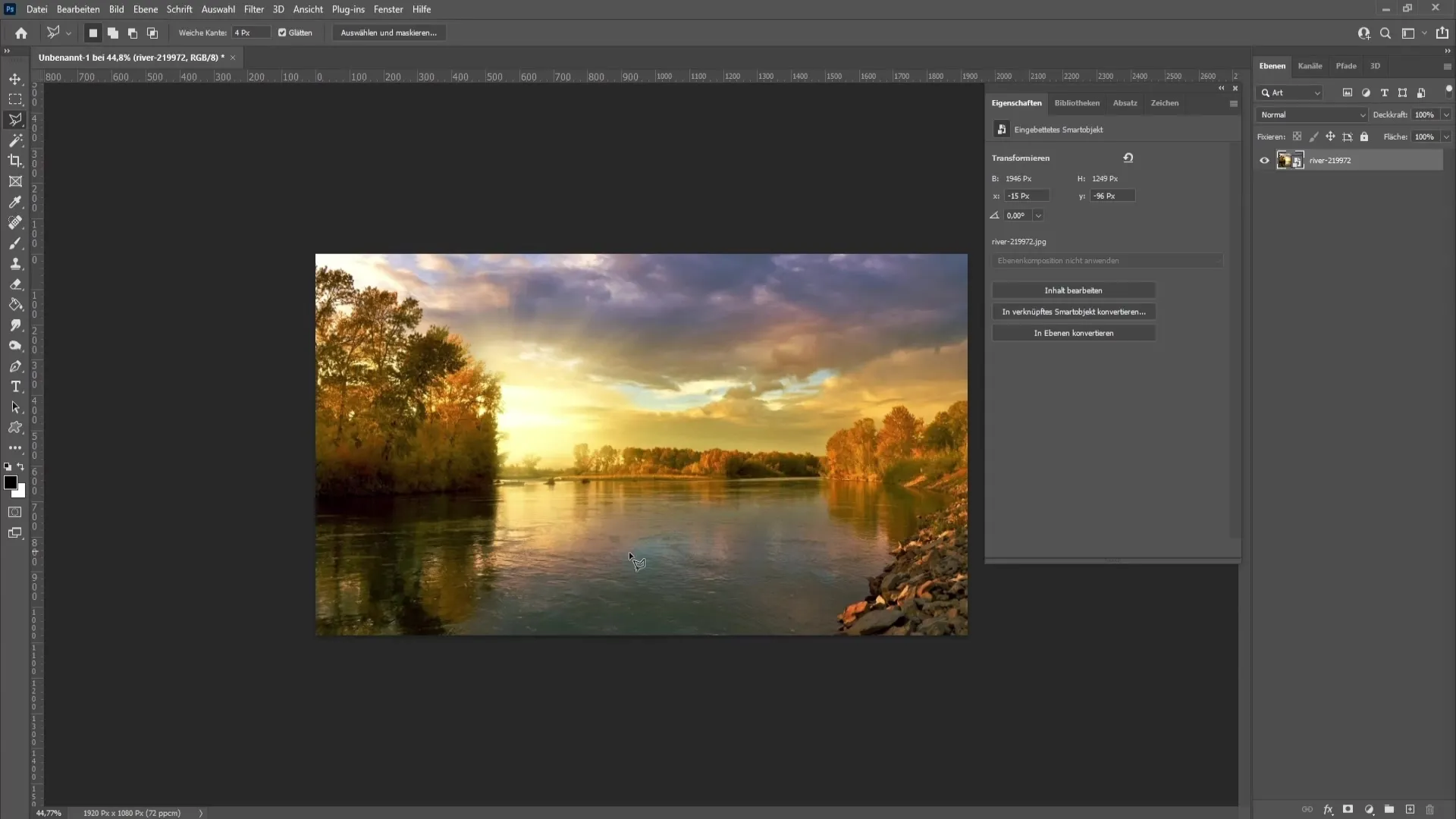1456x819 pixels.
Task: Open the Filter menu
Action: 253,9
